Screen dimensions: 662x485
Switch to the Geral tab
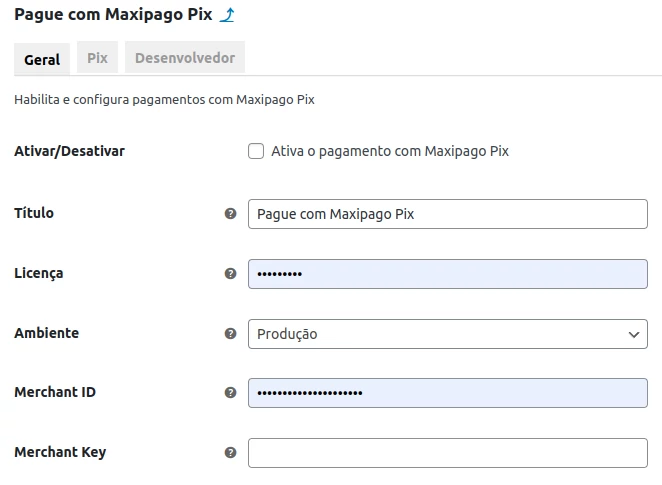pos(42,59)
